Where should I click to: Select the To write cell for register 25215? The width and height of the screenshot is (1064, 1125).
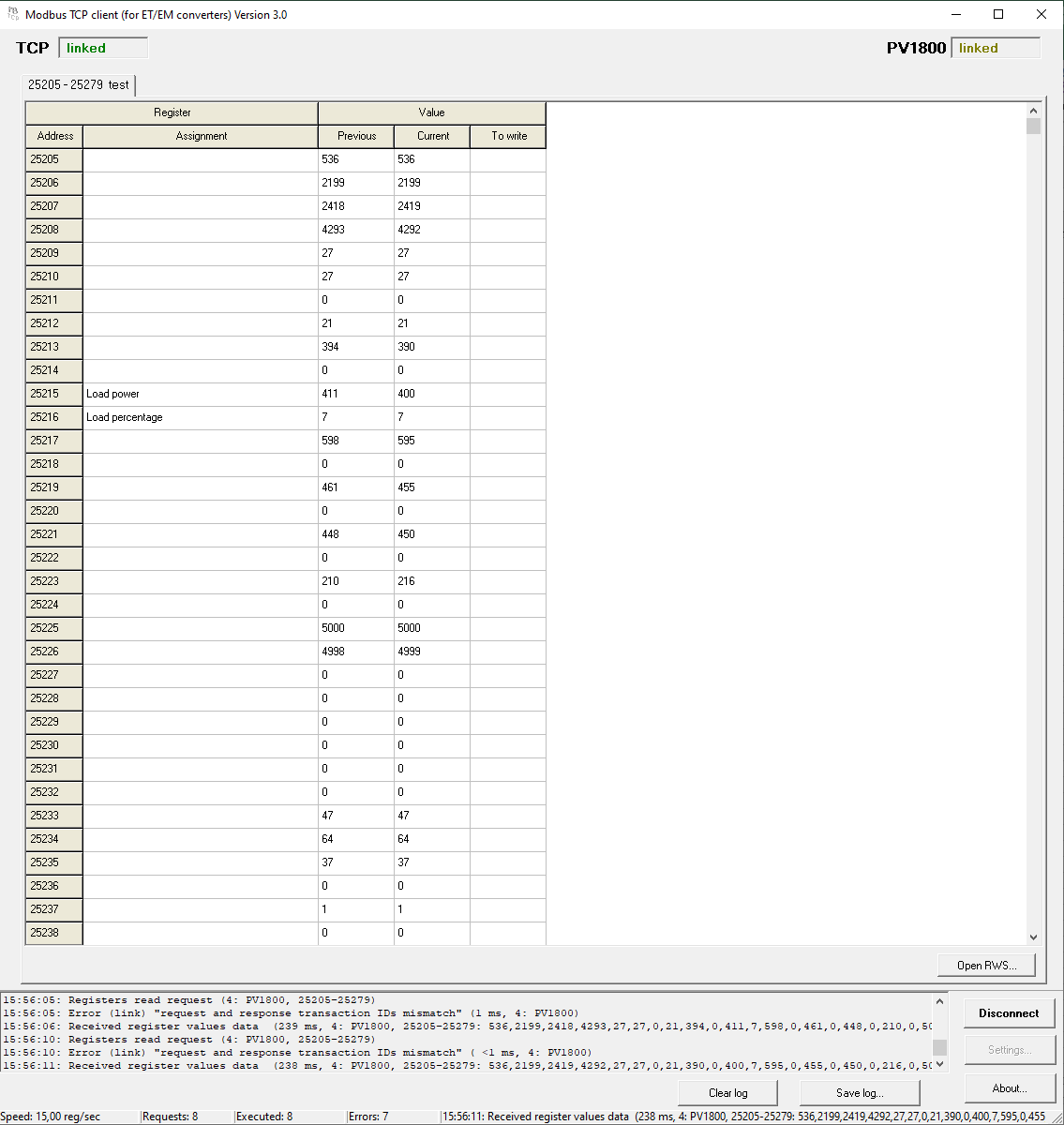point(508,394)
